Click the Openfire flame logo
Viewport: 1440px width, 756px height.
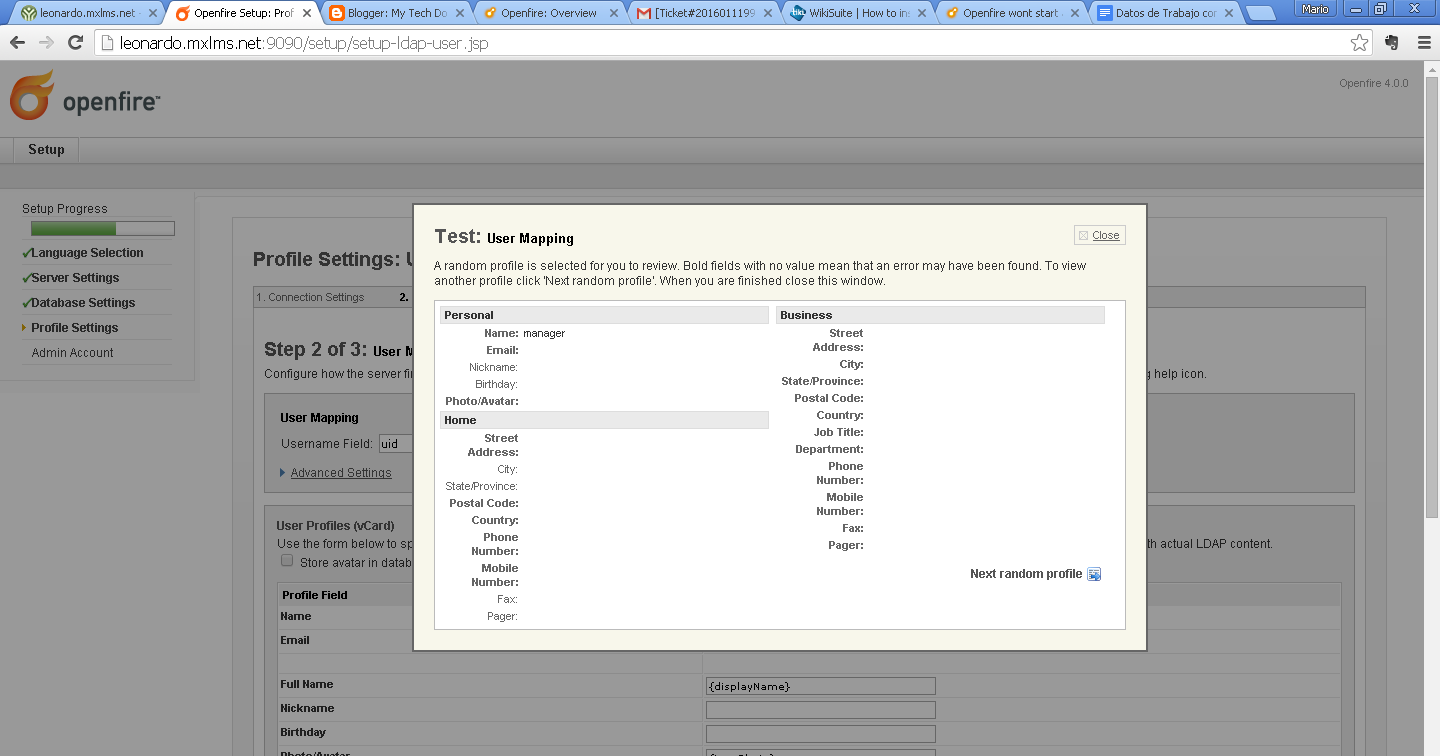[33, 96]
